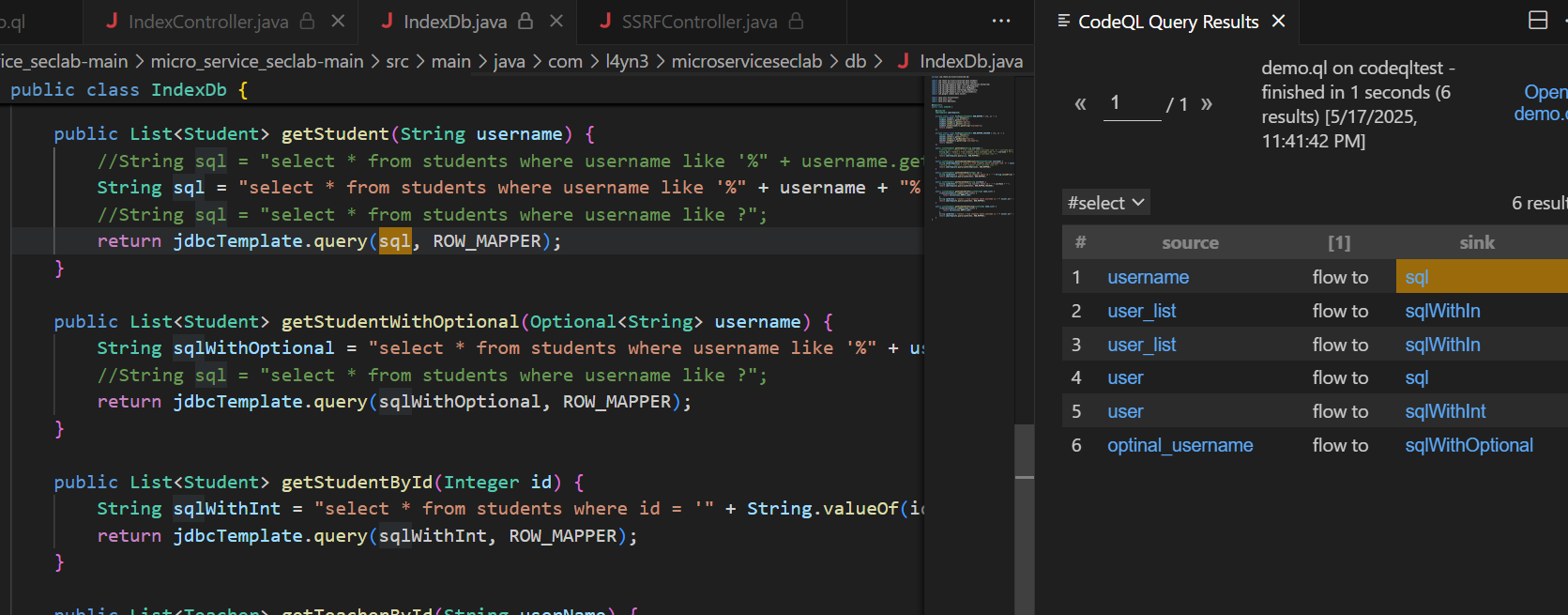Click the code minimap preview
The width and height of the screenshot is (1568, 615).
(972, 147)
